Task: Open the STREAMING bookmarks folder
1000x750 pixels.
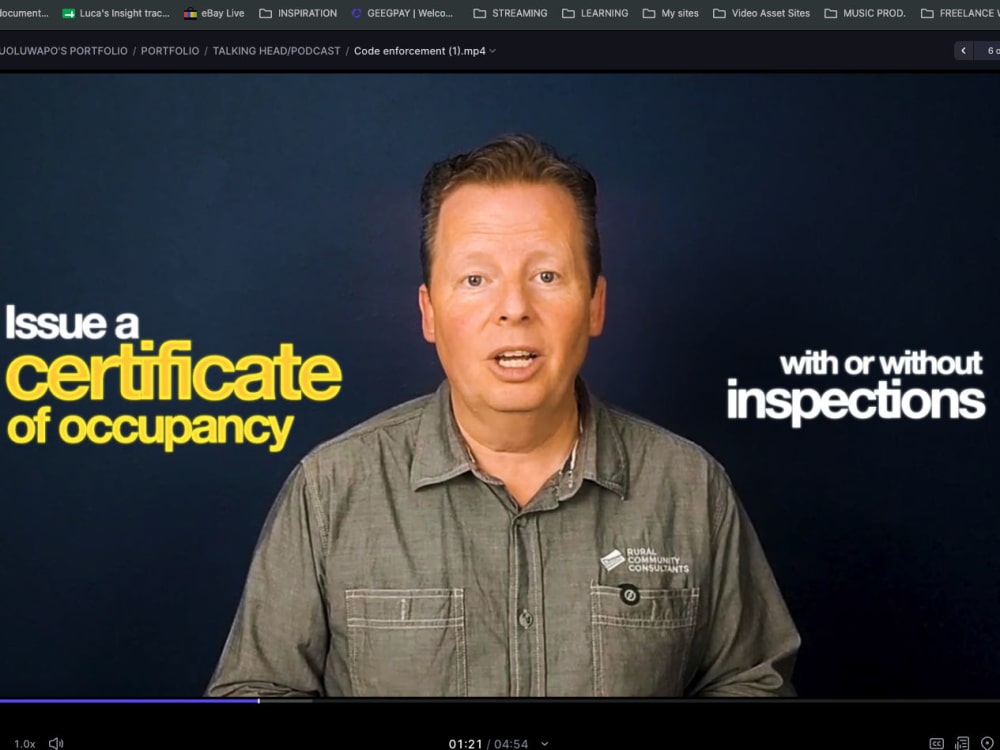Action: (x=510, y=13)
